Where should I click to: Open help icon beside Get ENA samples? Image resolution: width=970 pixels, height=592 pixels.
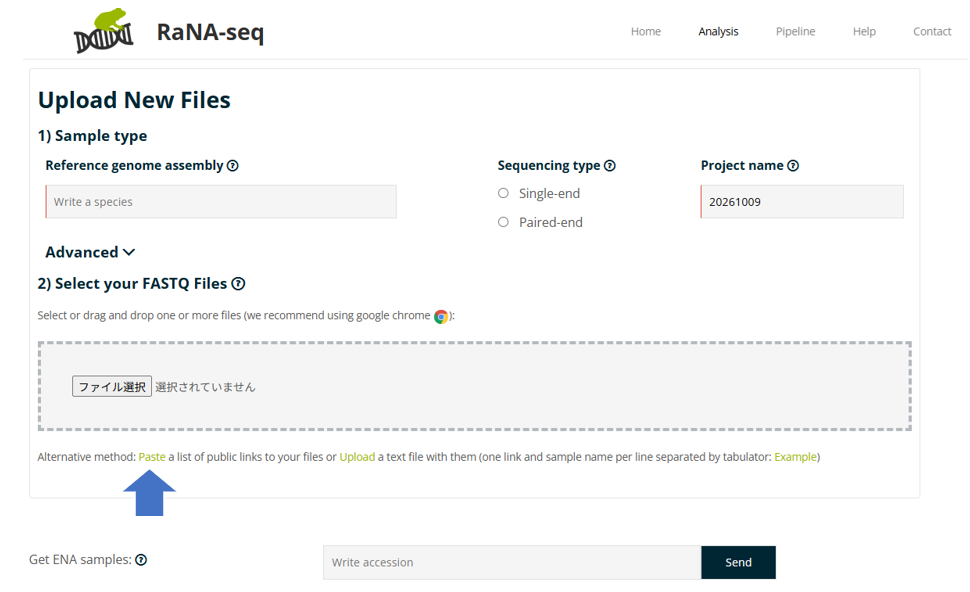(x=141, y=560)
